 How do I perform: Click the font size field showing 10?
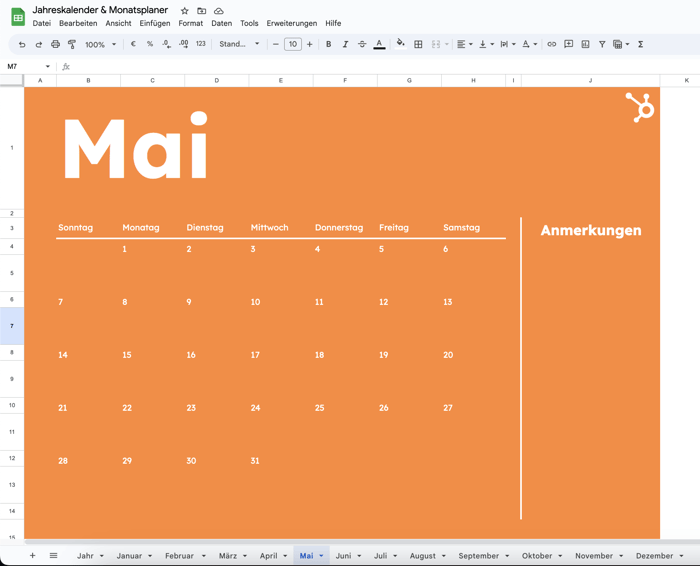[x=293, y=44]
